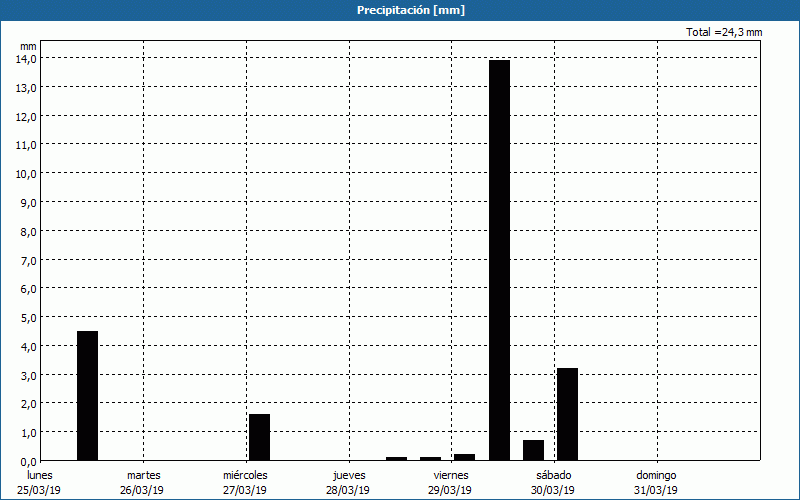Click the 5,0 y-axis value

[x=27, y=317]
